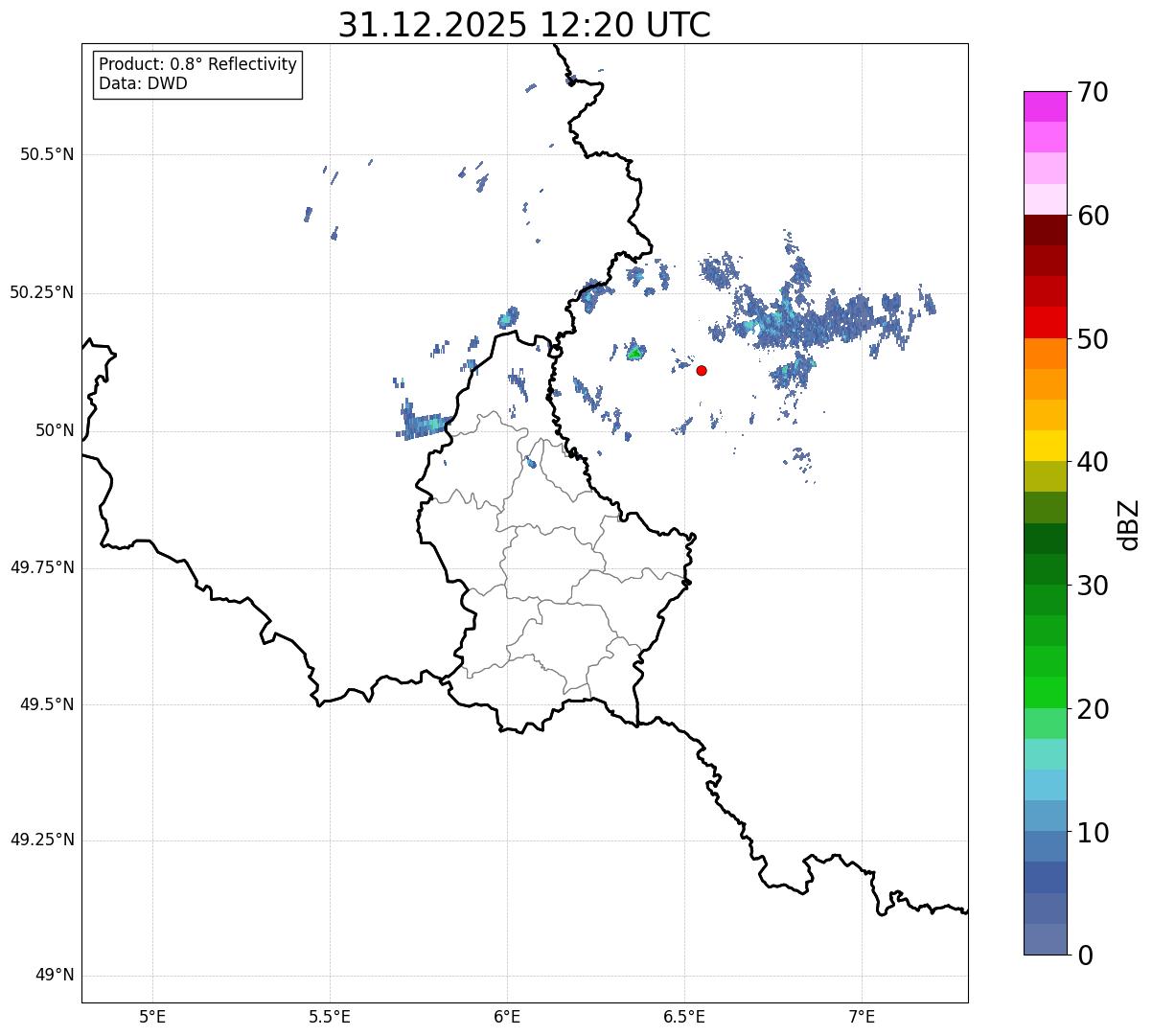Click the green radar echo west of the red marker
Screen dimensions: 1152x1036
(x=634, y=352)
